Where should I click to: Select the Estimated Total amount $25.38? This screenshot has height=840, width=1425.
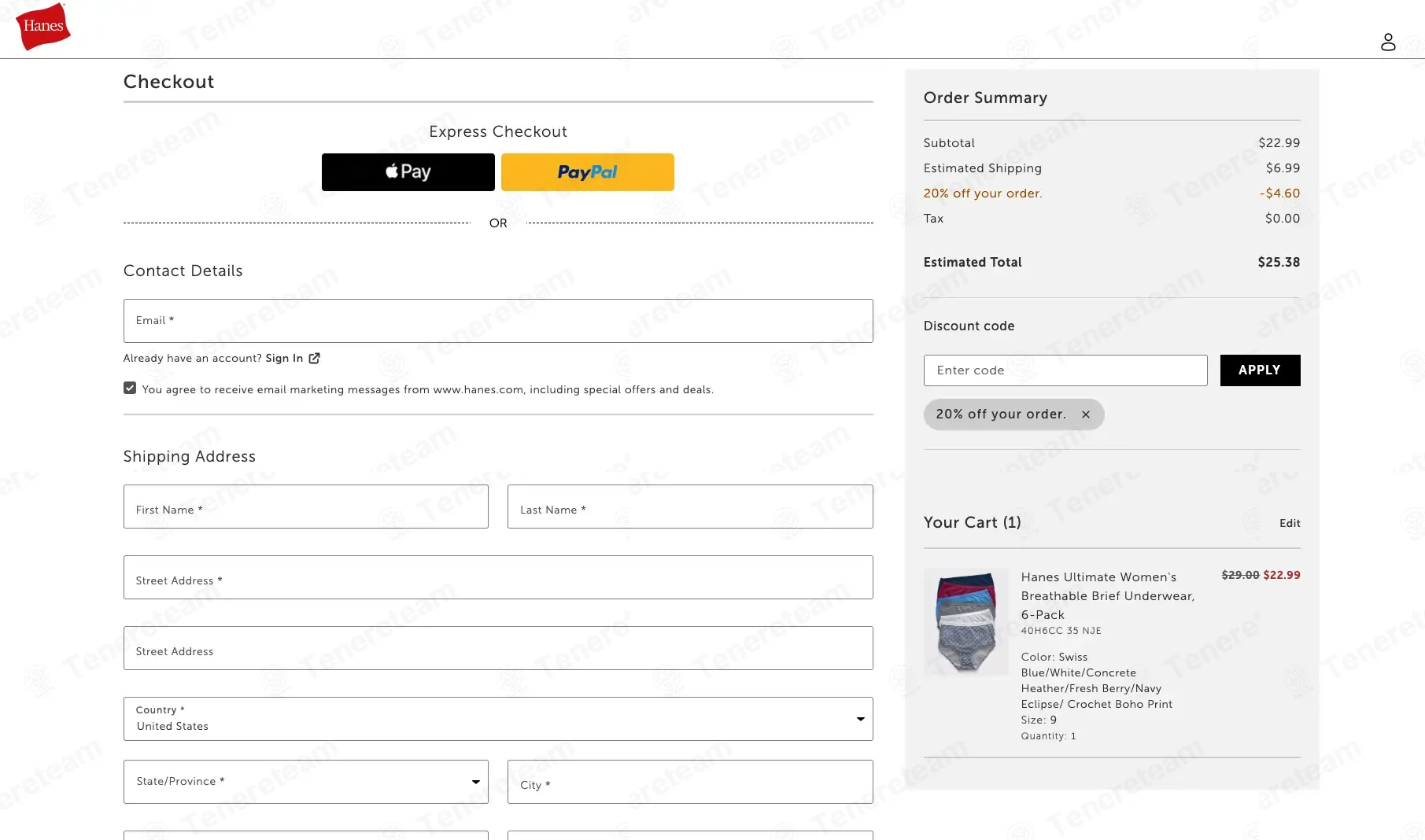pos(1279,263)
